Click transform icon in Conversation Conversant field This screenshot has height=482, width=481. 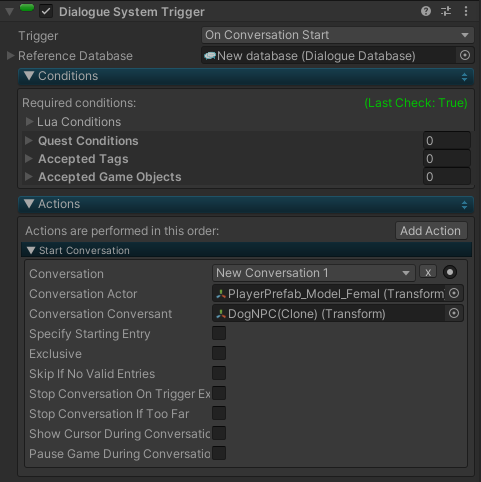(221, 314)
